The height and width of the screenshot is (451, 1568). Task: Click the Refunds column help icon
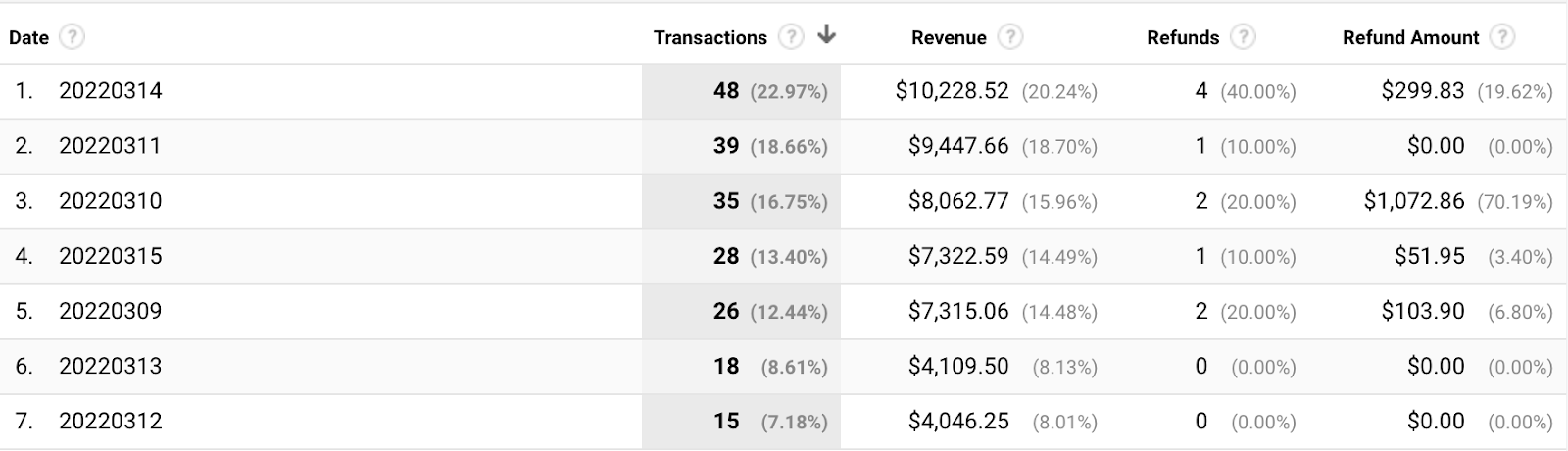[x=1243, y=37]
